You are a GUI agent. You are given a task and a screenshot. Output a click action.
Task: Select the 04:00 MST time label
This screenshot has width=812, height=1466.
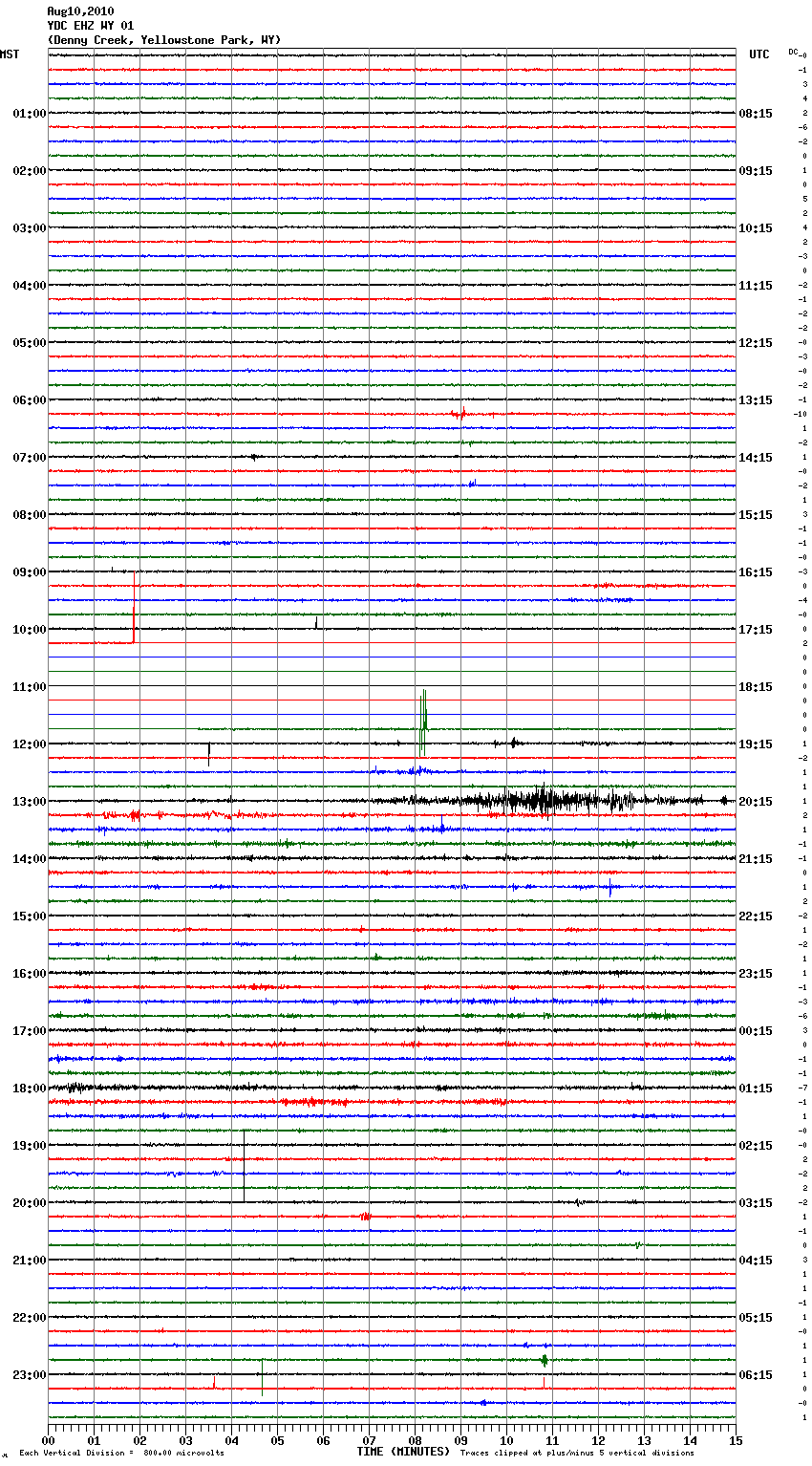30,286
